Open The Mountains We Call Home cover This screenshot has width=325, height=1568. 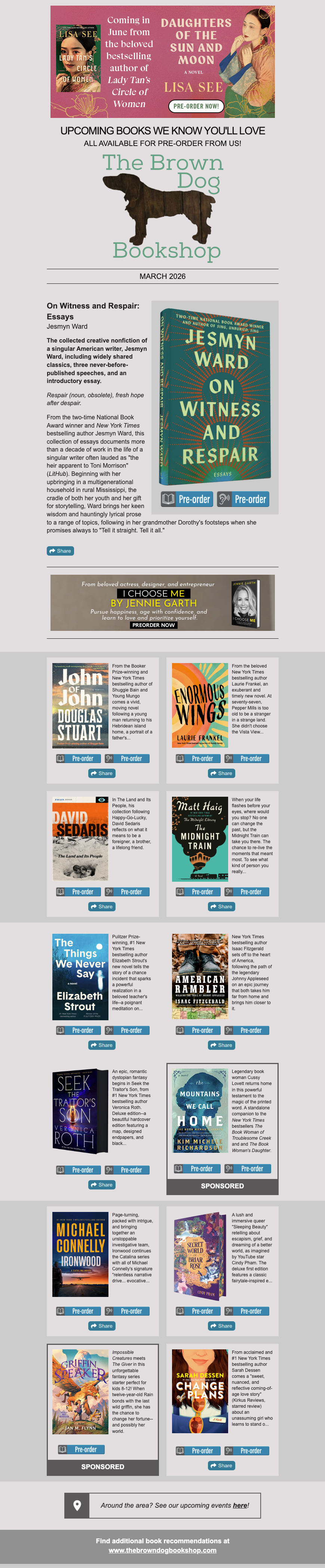point(200,1111)
